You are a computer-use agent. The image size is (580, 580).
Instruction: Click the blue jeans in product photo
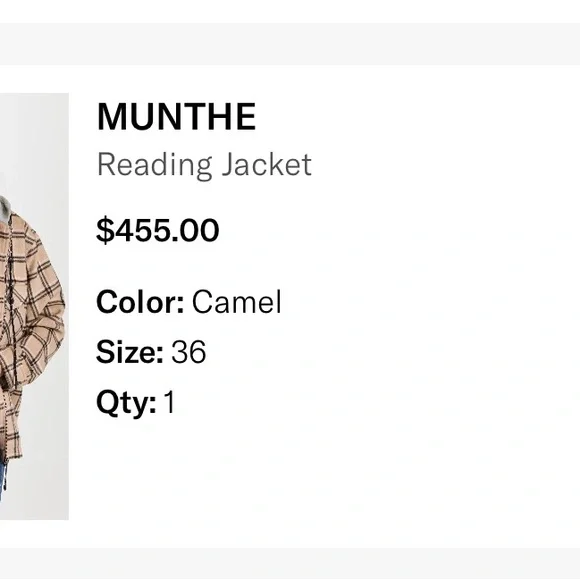3,477
